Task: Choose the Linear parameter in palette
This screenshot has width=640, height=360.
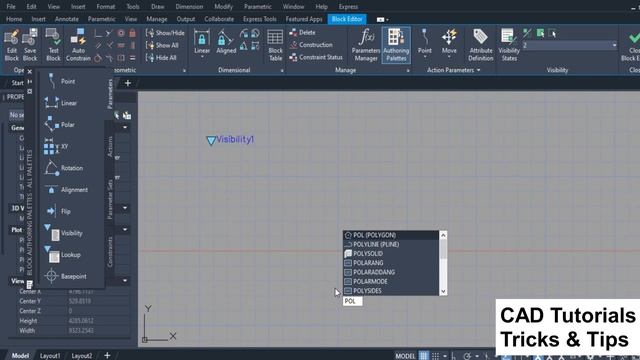Action: point(60,103)
